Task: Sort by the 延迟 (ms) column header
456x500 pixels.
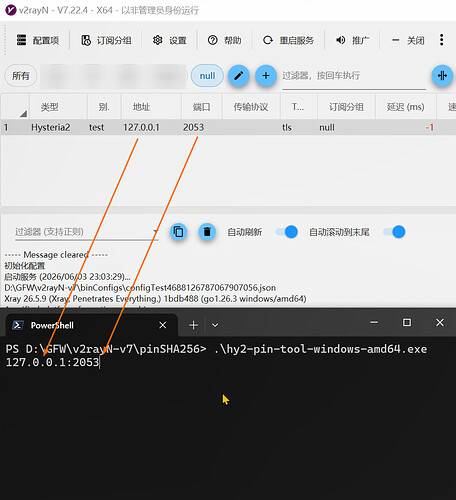Action: pyautogui.click(x=406, y=107)
